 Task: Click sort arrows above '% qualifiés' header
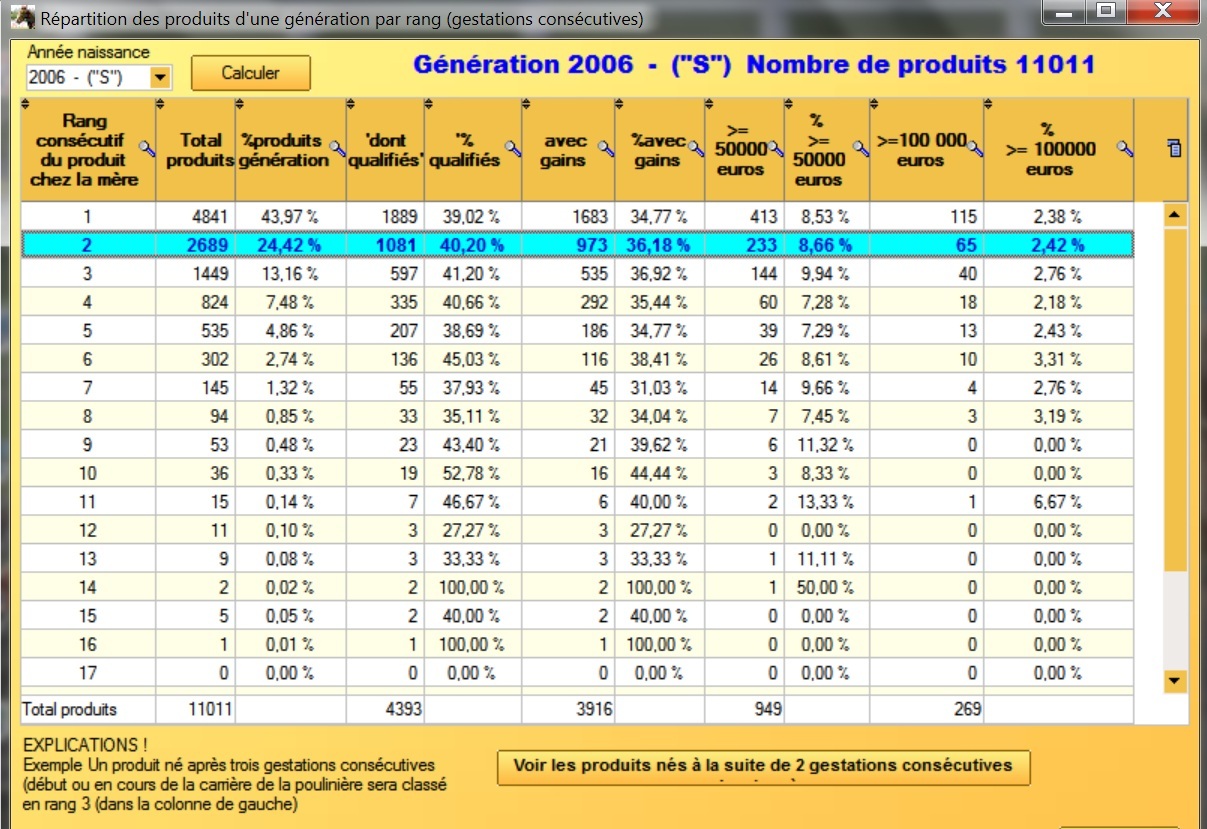tap(428, 103)
